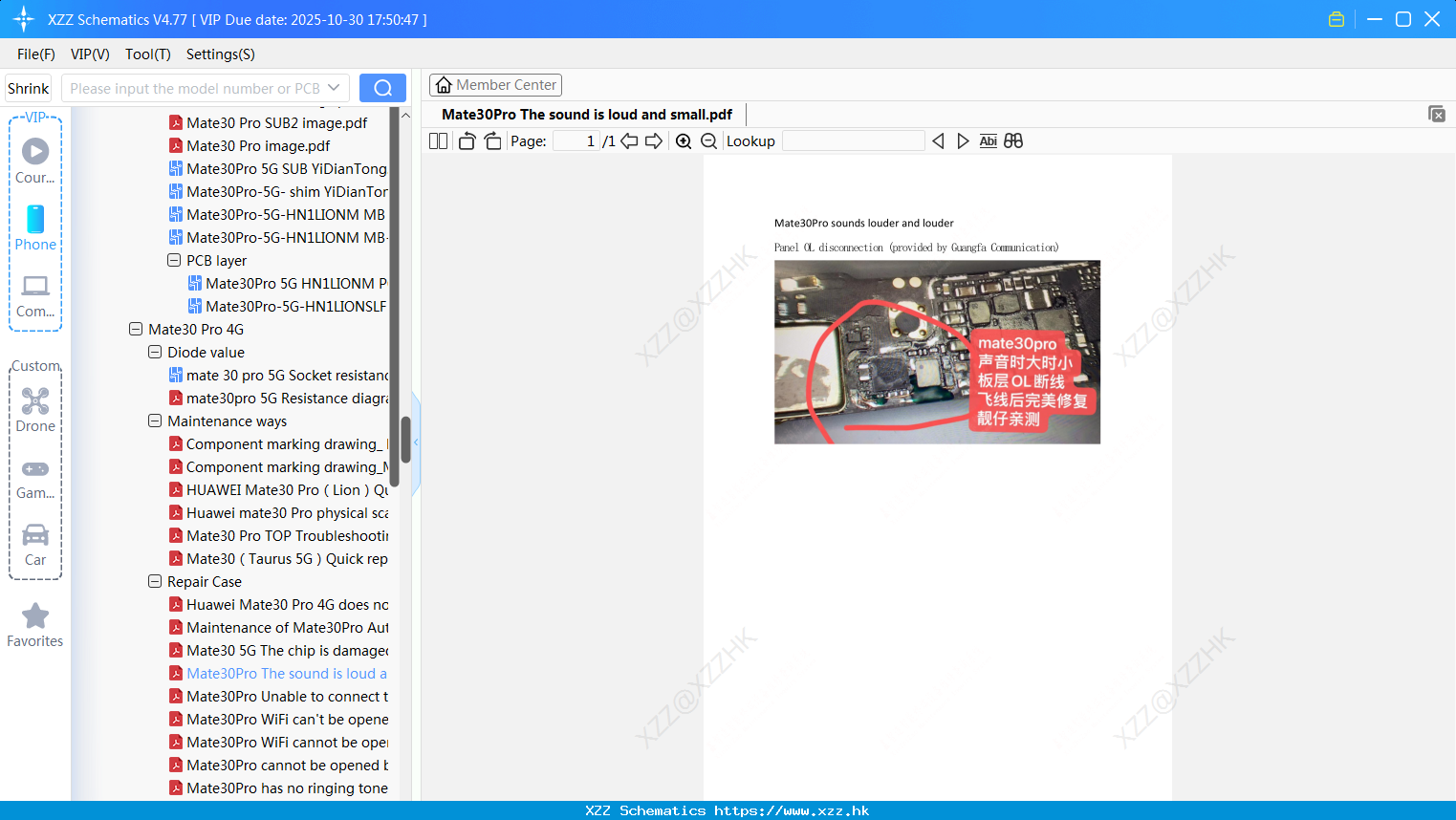
Task: Open the Game console category
Action: click(x=35, y=478)
